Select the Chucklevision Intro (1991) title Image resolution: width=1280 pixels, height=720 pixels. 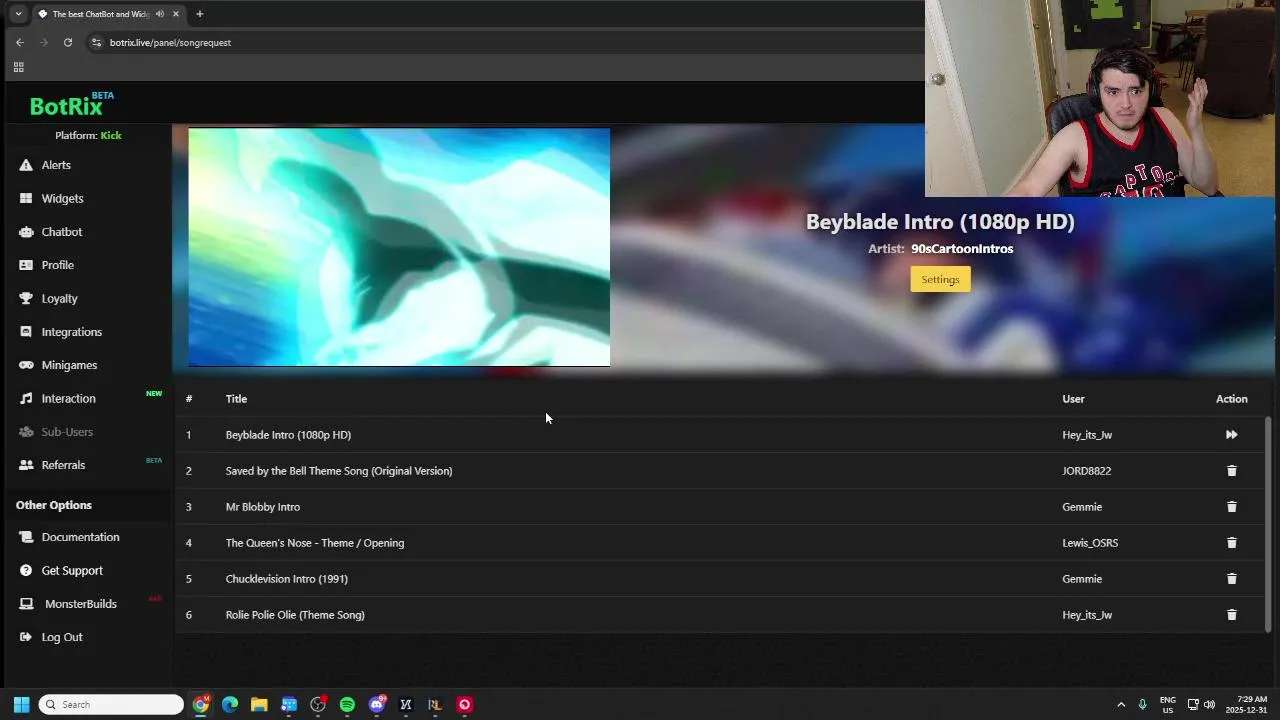[287, 579]
